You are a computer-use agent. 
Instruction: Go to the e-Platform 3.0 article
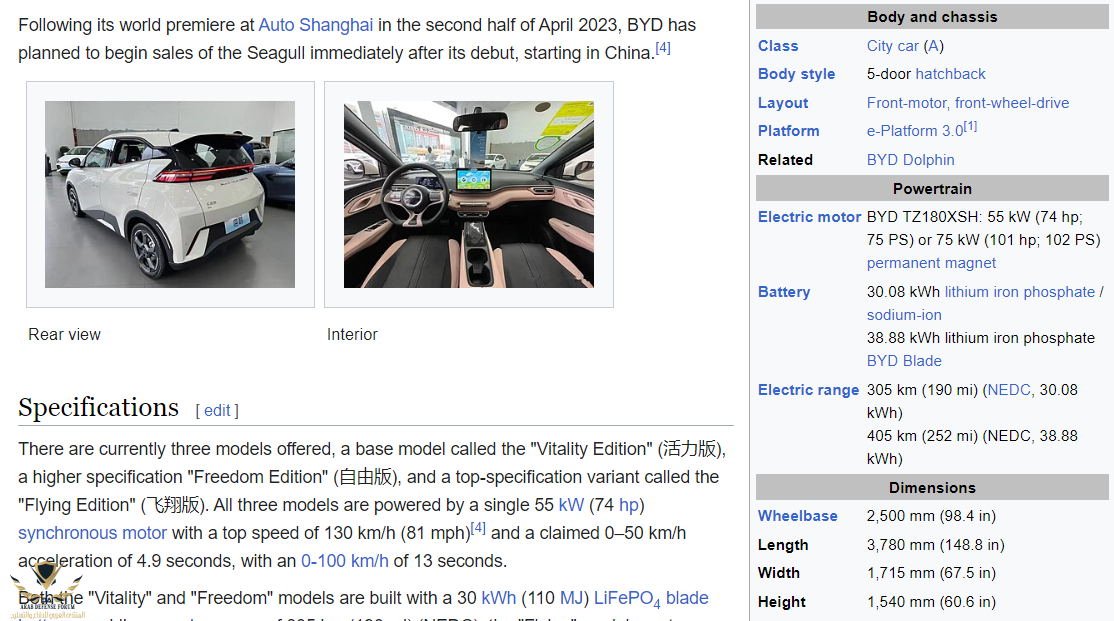tap(914, 131)
